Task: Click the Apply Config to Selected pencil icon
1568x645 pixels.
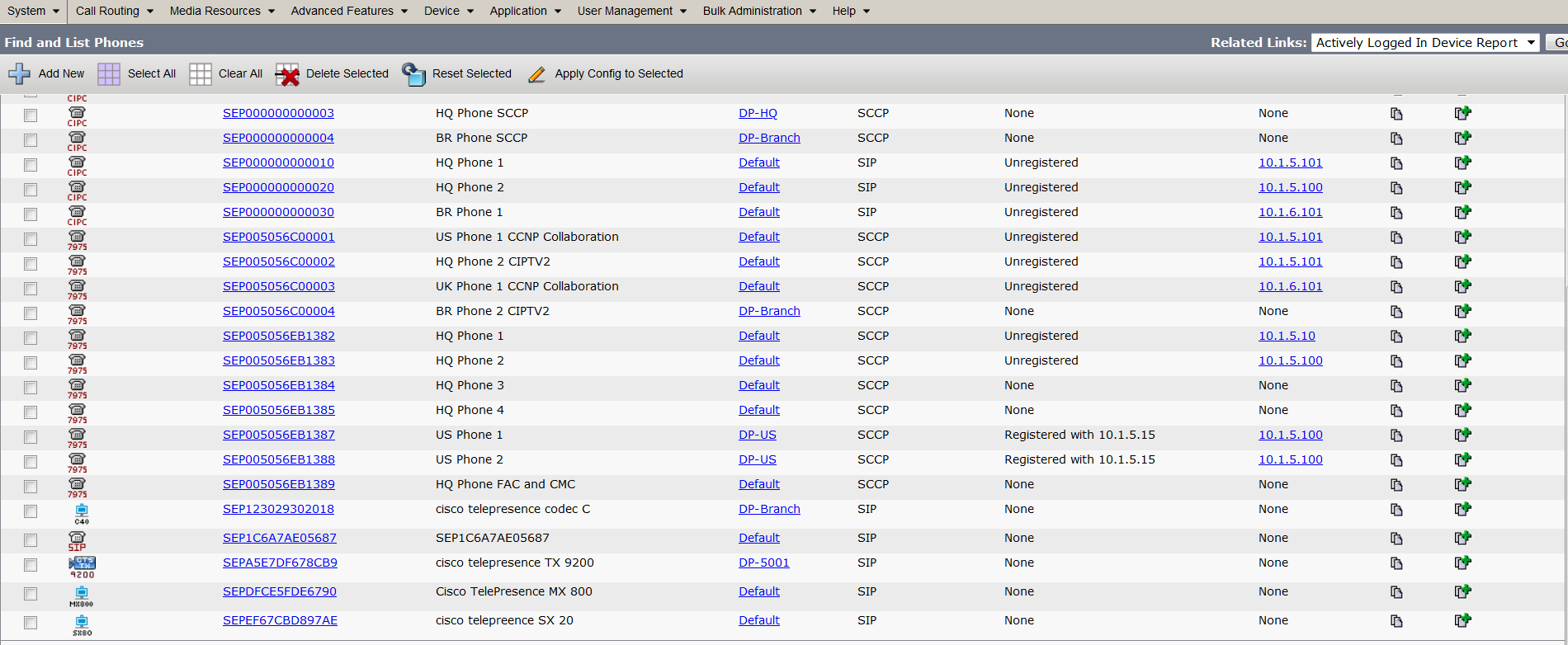Action: 536,74
